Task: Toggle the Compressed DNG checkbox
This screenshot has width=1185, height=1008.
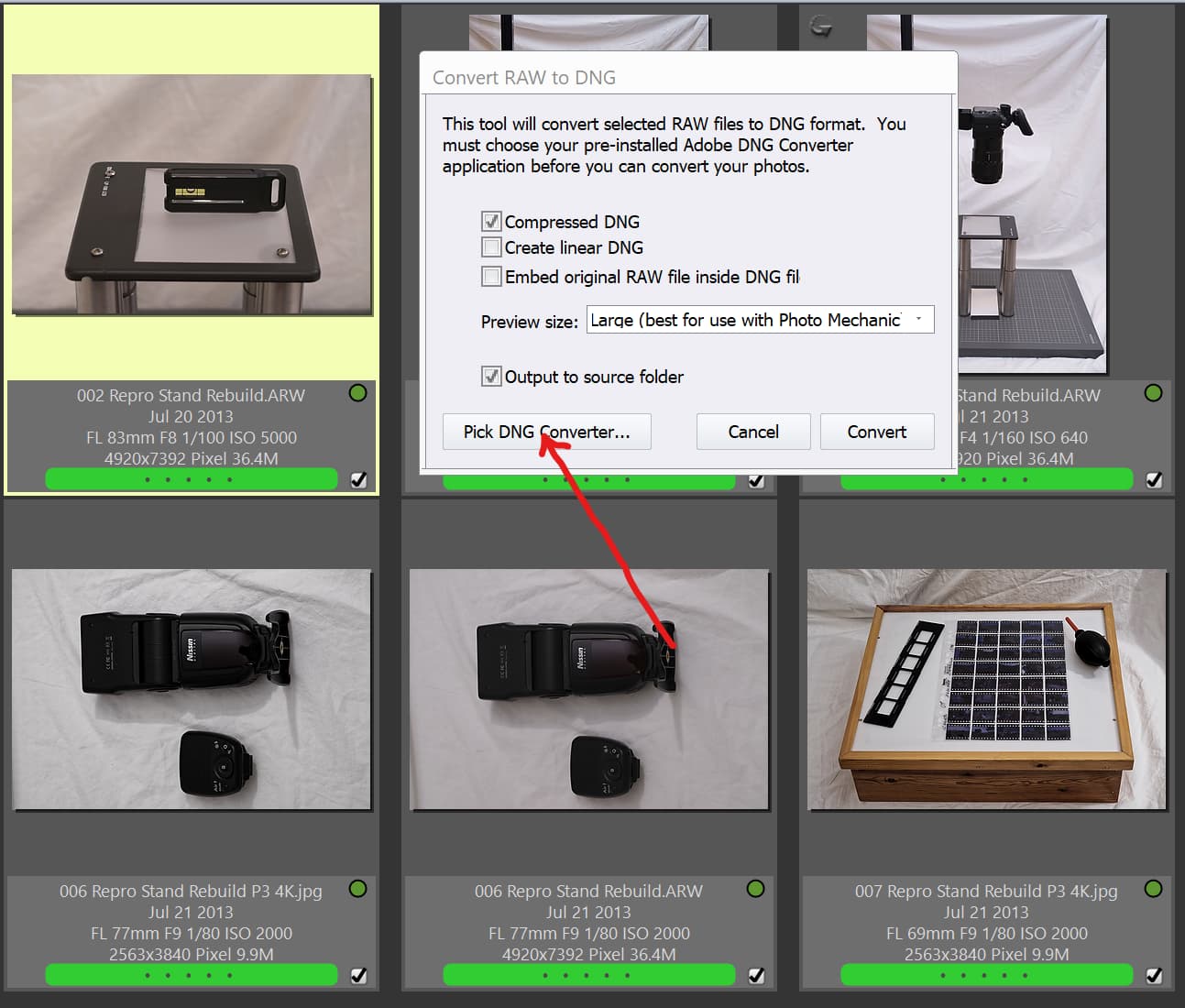Action: point(492,222)
